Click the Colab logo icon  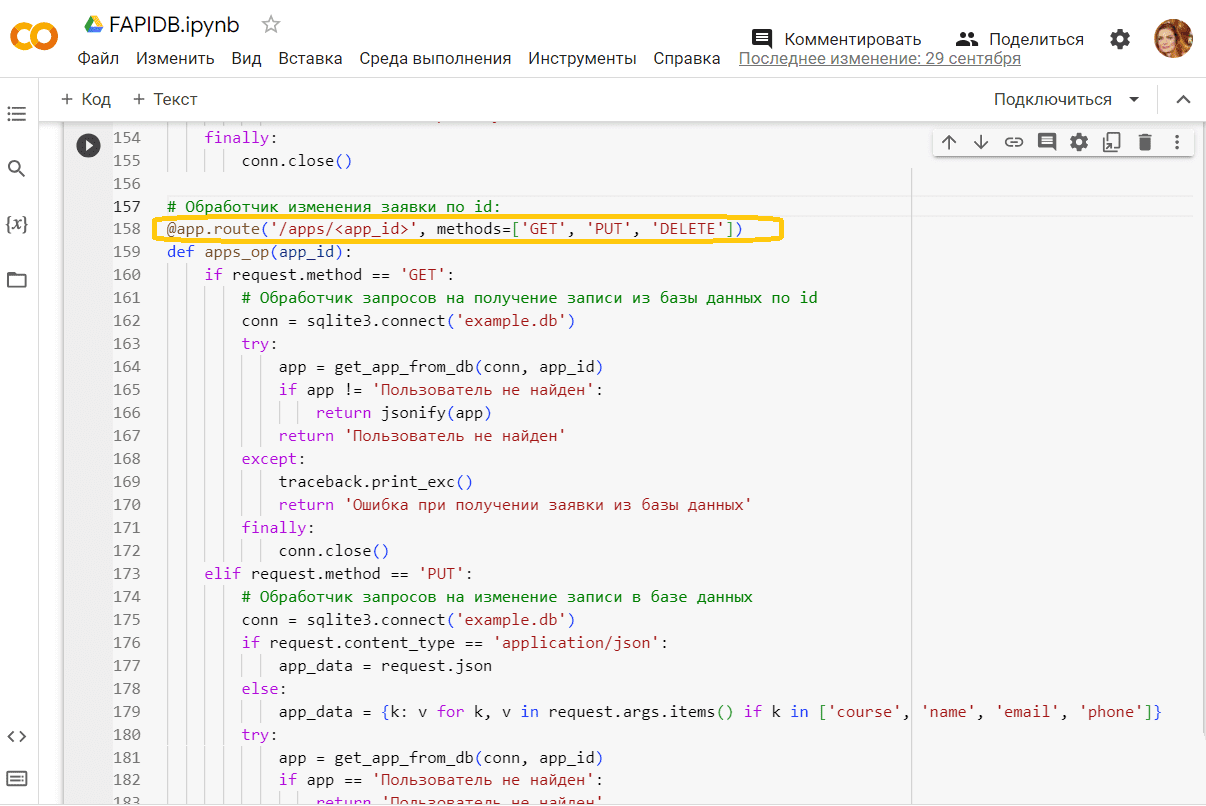(34, 37)
